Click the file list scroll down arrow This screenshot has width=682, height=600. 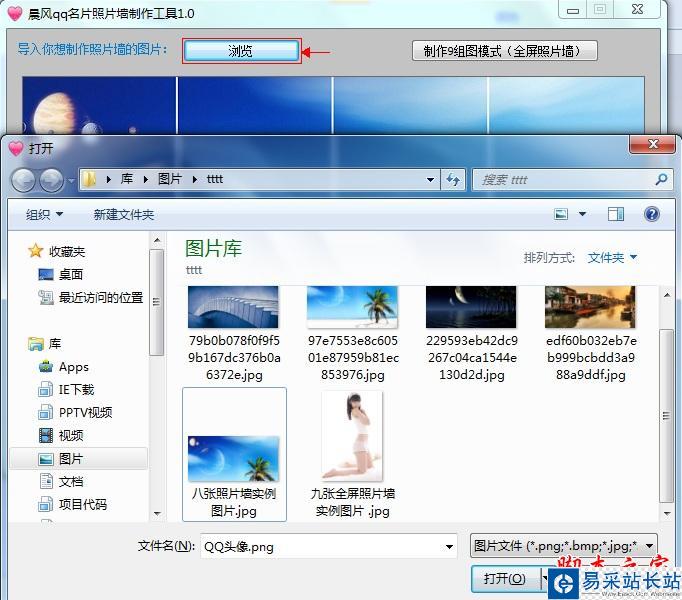tap(666, 513)
